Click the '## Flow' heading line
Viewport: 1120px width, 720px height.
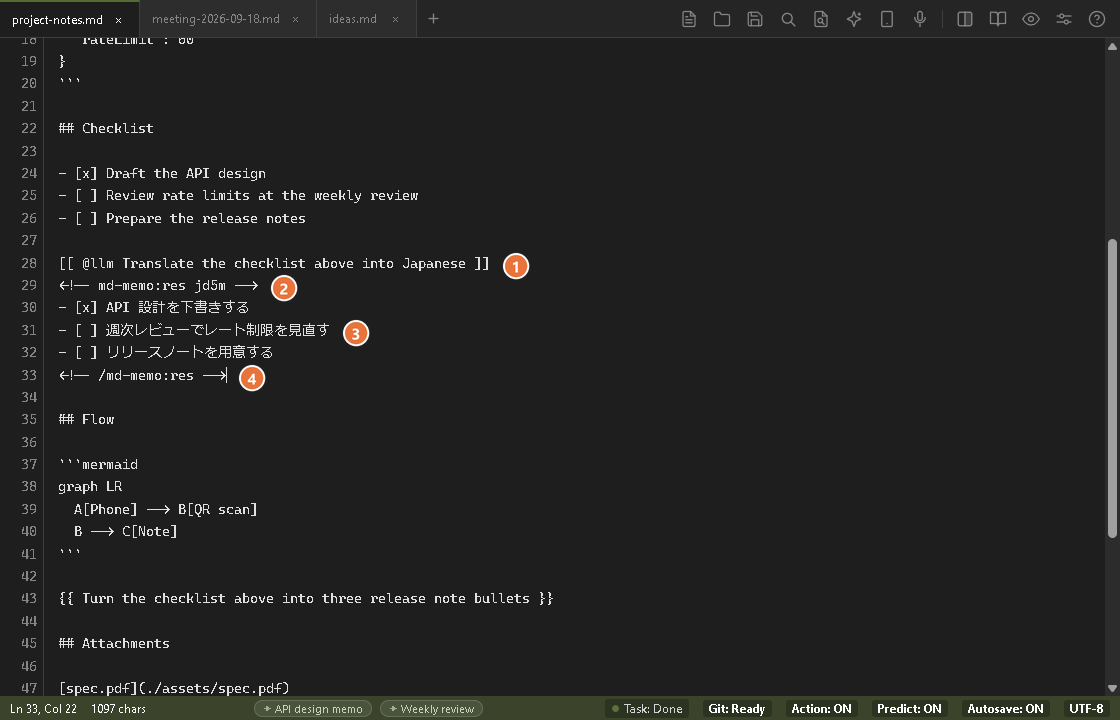pos(86,419)
